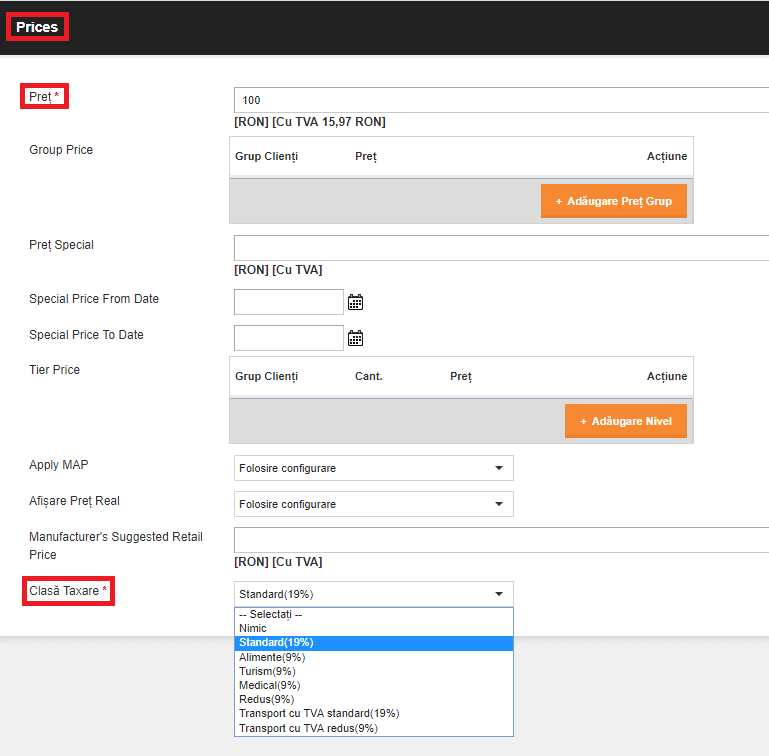
Task: Click the Prices section header title
Action: 37,27
